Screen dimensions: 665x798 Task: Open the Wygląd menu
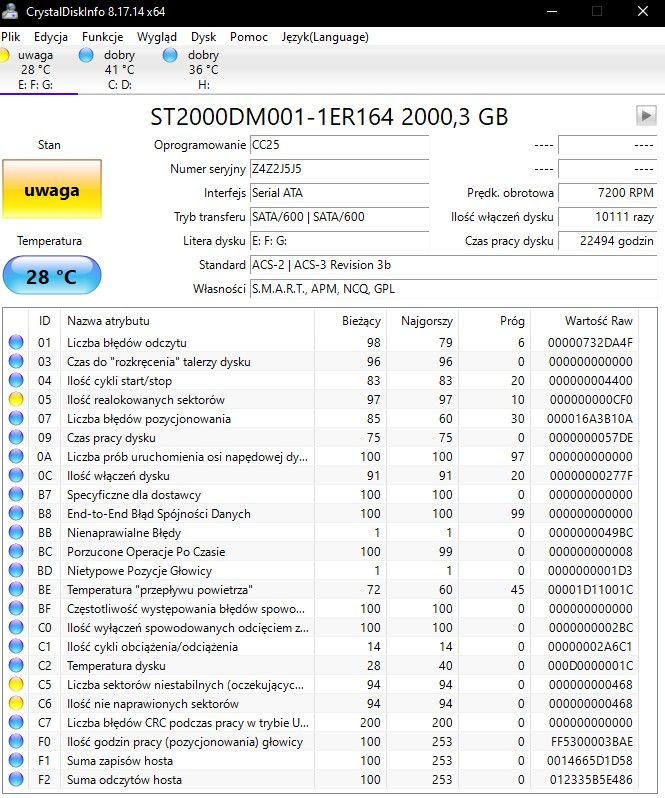pyautogui.click(x=157, y=37)
